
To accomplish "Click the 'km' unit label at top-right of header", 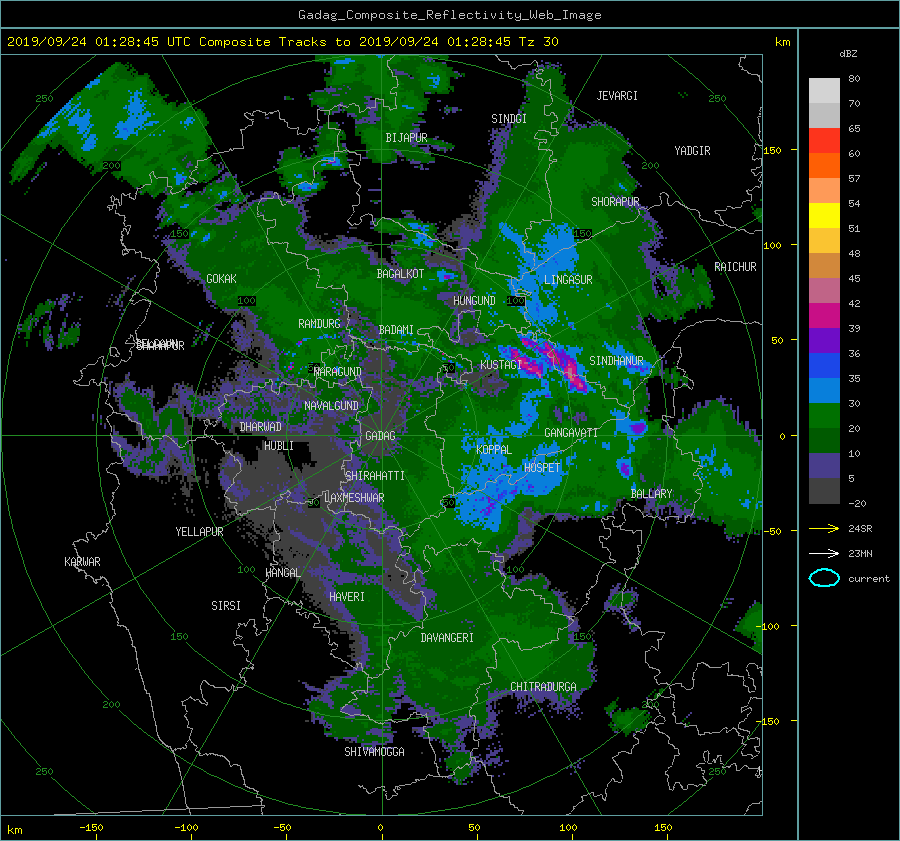I will [782, 42].
